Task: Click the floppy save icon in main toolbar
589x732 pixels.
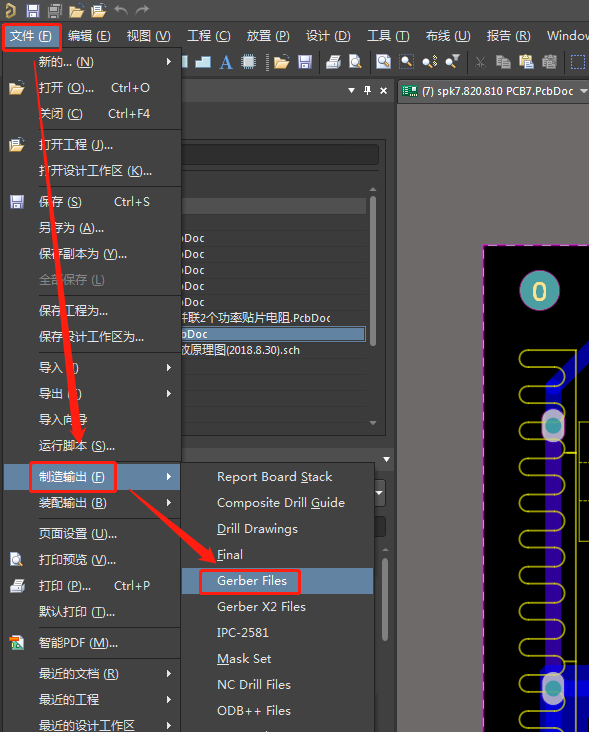Action: tap(305, 62)
